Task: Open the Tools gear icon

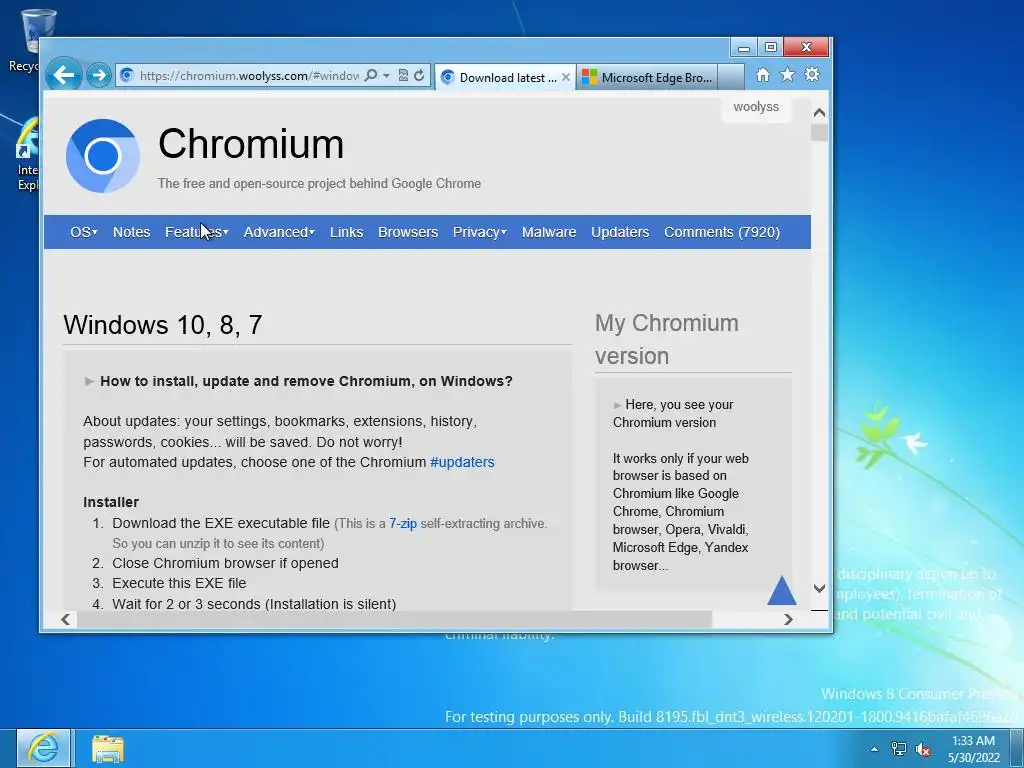Action: (x=812, y=74)
